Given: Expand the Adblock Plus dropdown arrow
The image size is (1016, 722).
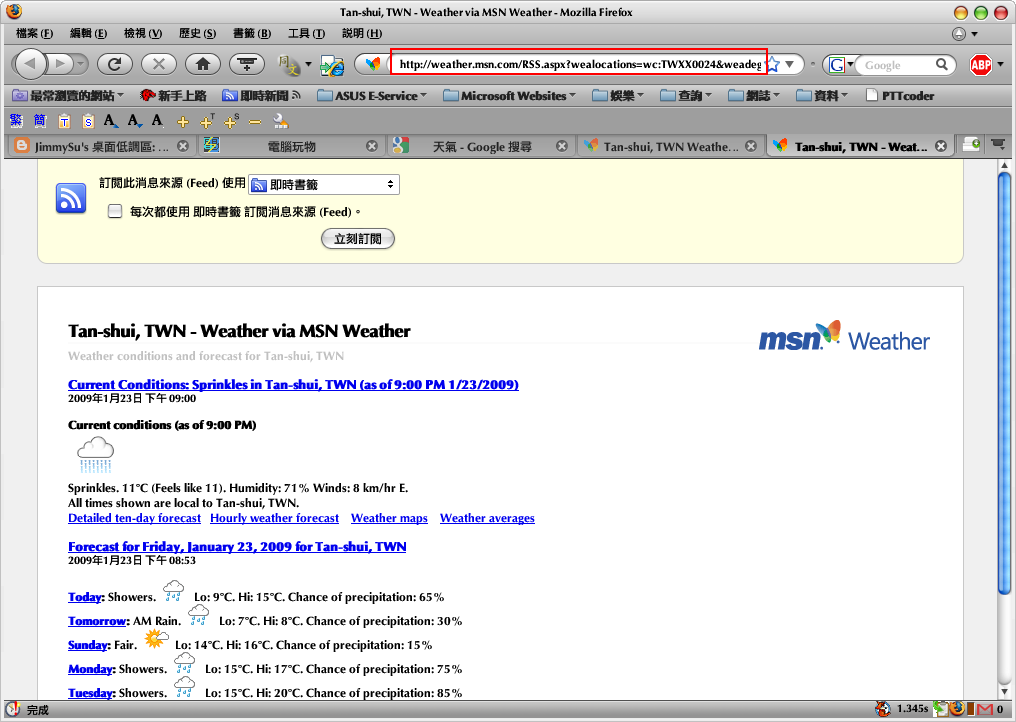Looking at the screenshot, I should (x=1000, y=64).
